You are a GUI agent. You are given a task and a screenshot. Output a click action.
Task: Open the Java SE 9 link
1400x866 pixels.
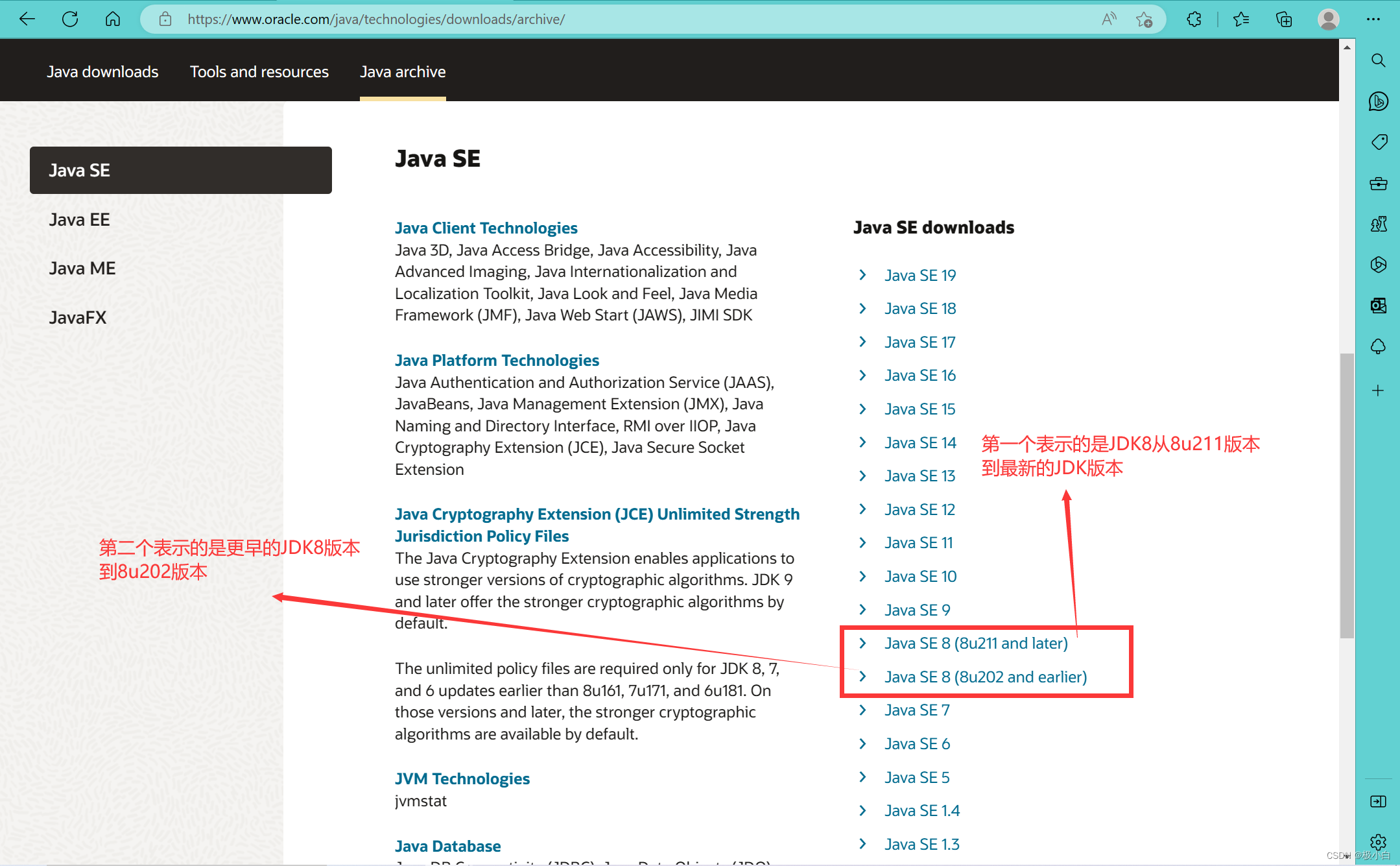tap(918, 610)
